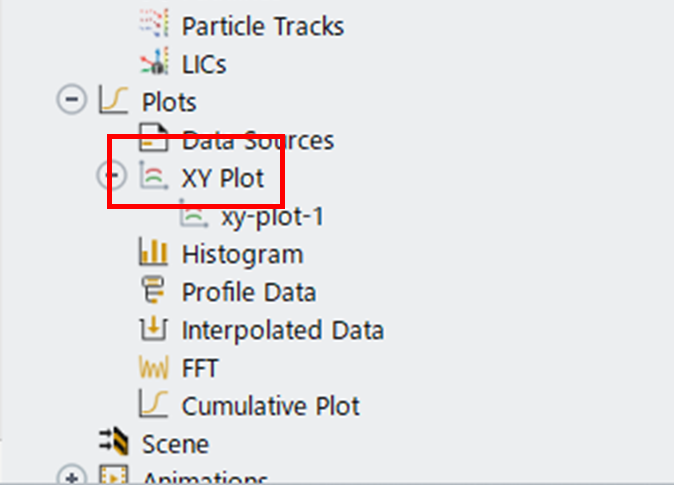Click the FFT waveform icon
This screenshot has height=485, width=674.
click(x=153, y=366)
